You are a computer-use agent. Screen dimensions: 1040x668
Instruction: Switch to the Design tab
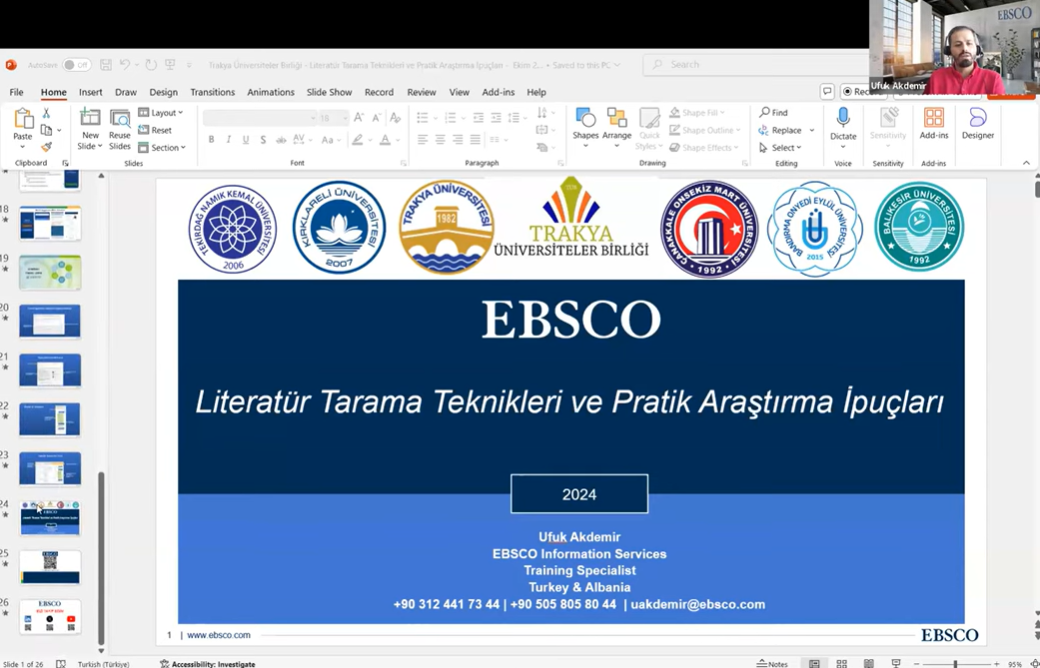pyautogui.click(x=163, y=92)
